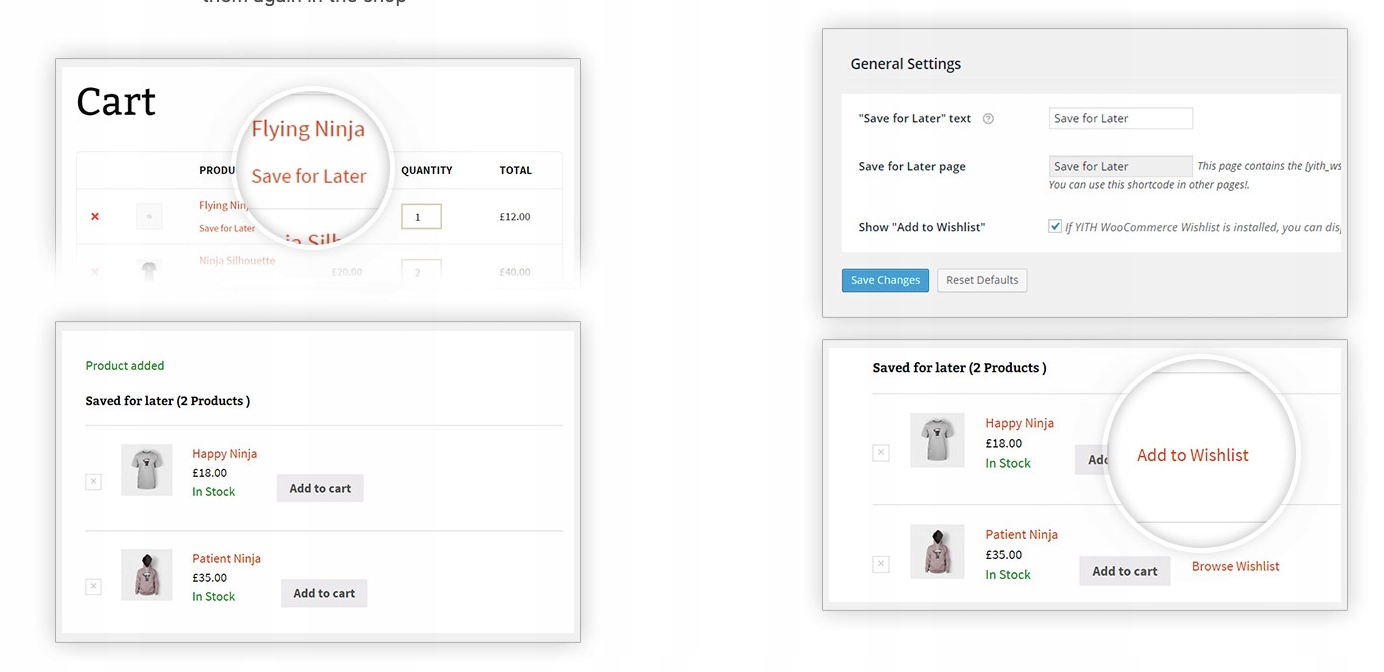Open Patient Ninja hoodie image beside Browse Wishlist

click(x=937, y=551)
